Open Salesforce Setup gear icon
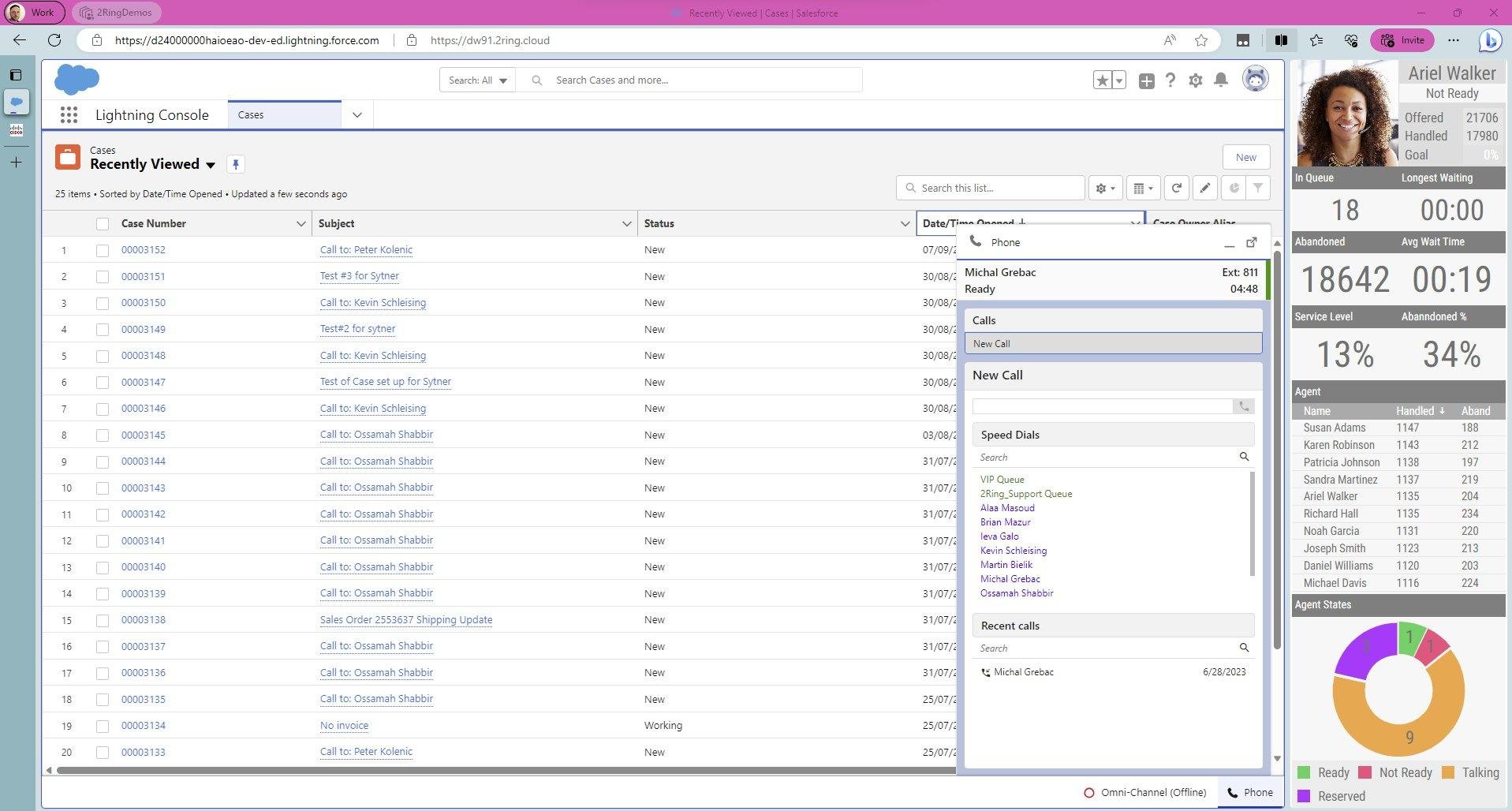Screen dimensions: 1512x811 tap(1195, 80)
